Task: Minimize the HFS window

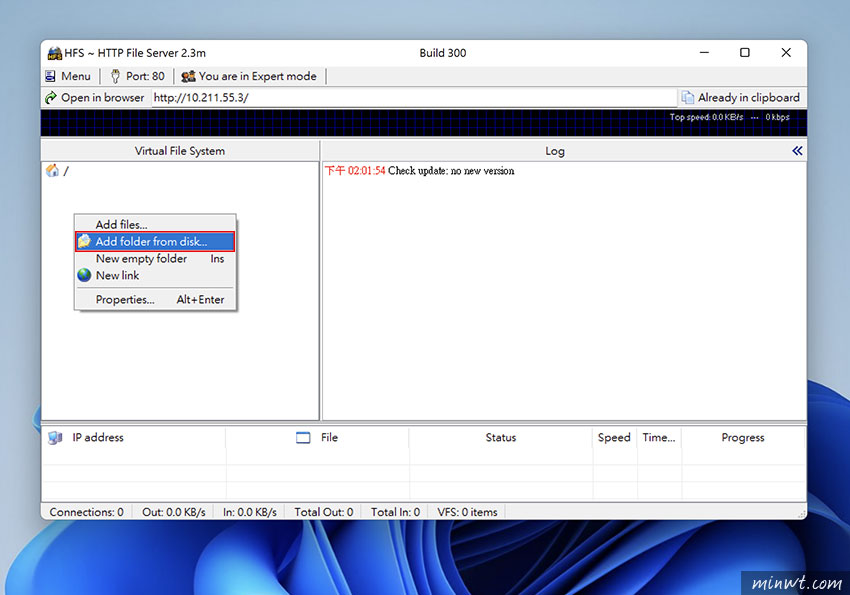Action: (704, 53)
